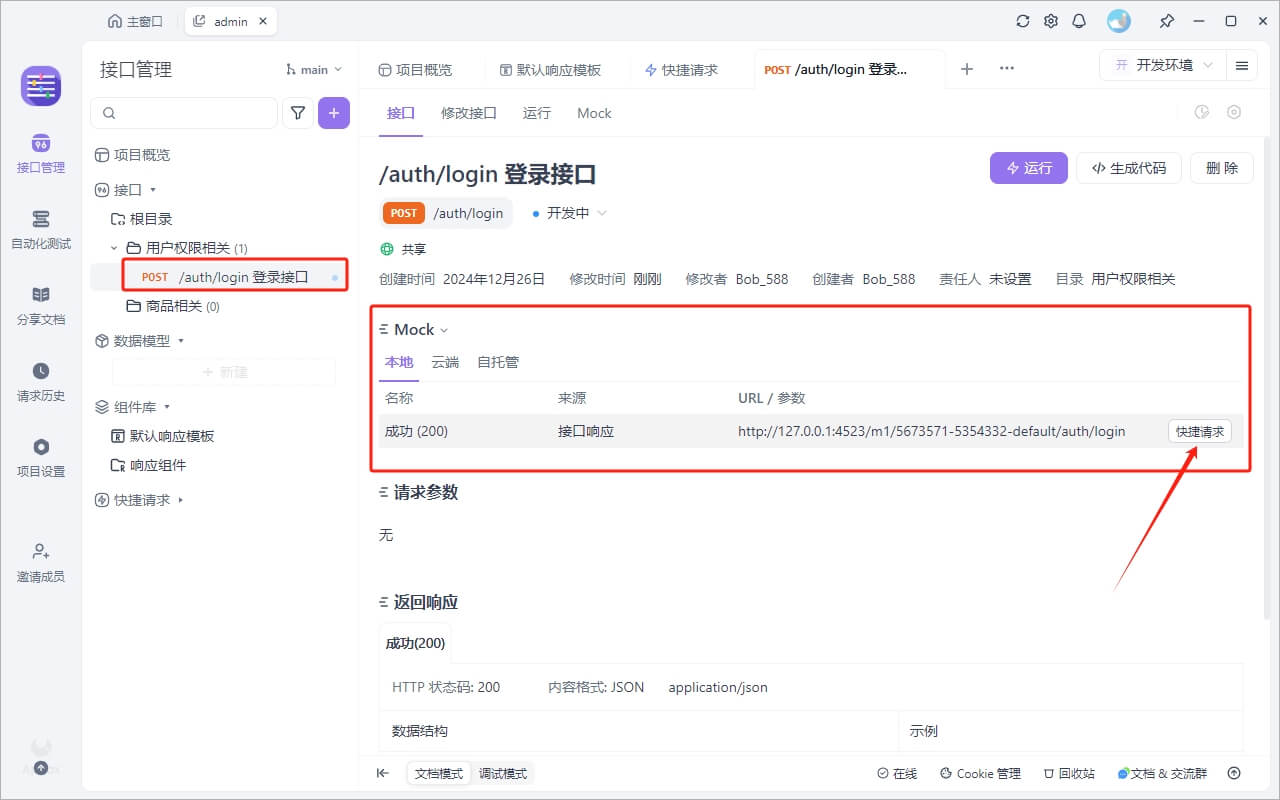Viewport: 1280px width, 800px height.
Task: Open 分享文档 sidebar section
Action: coord(41,305)
